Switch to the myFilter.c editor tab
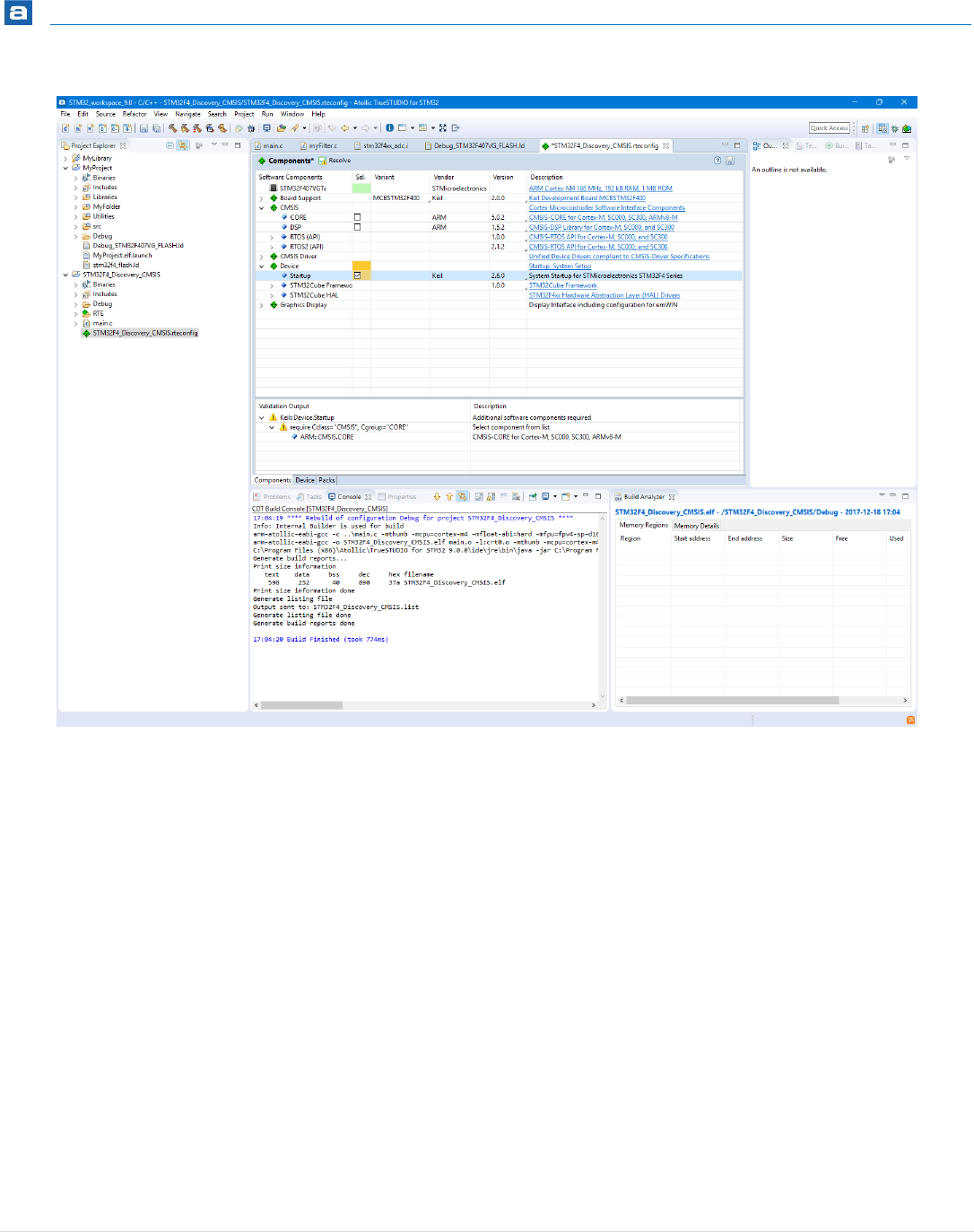 tap(323, 145)
